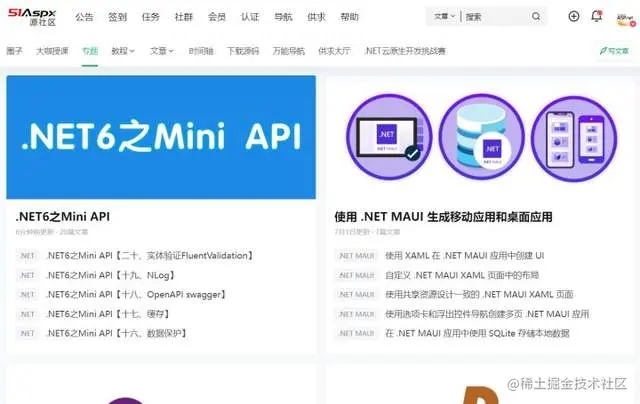Open 使用 .NET MAUI 生成移动应用和桌面应用 title
The image size is (640, 404).
click(443, 217)
